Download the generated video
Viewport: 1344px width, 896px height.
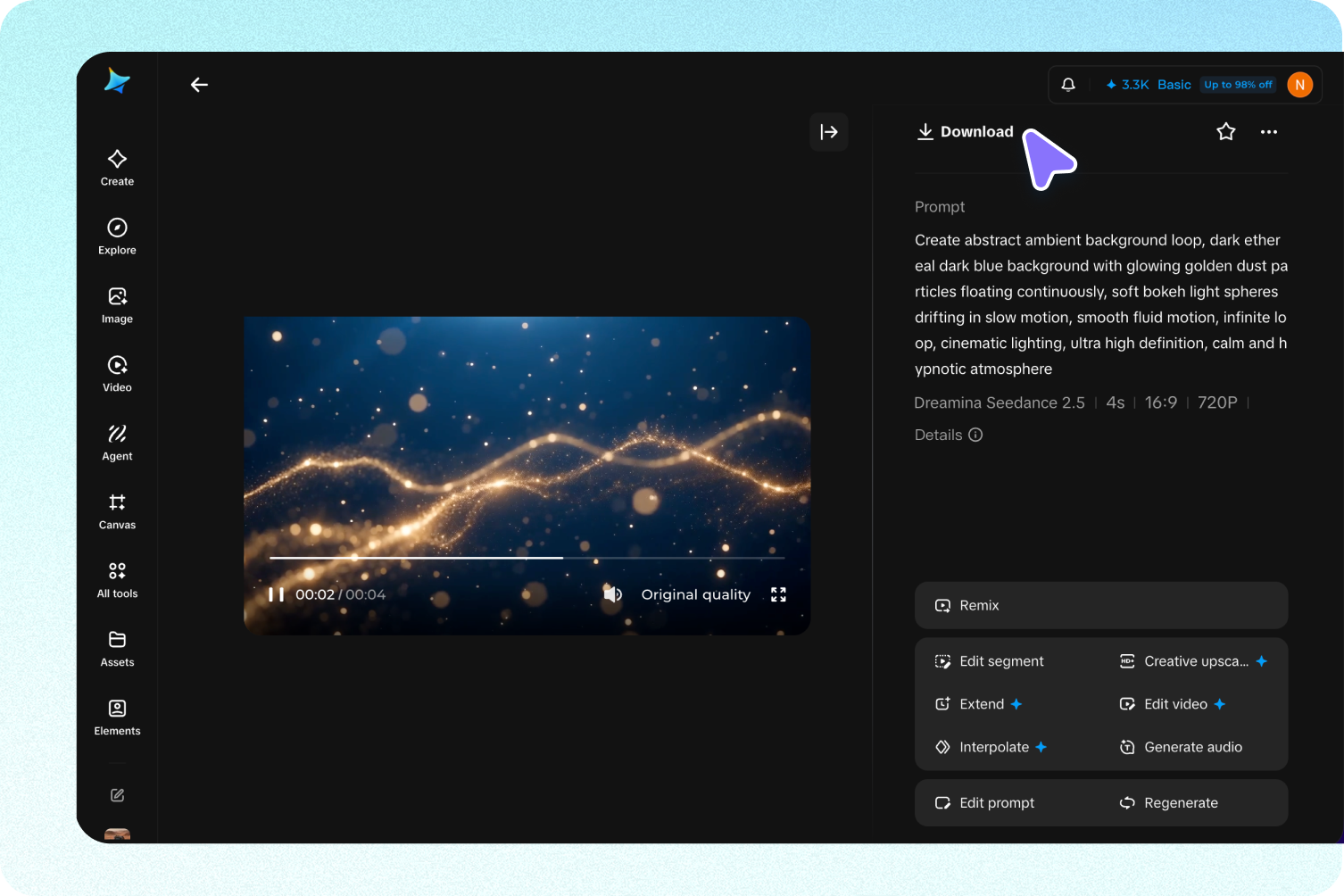(966, 132)
